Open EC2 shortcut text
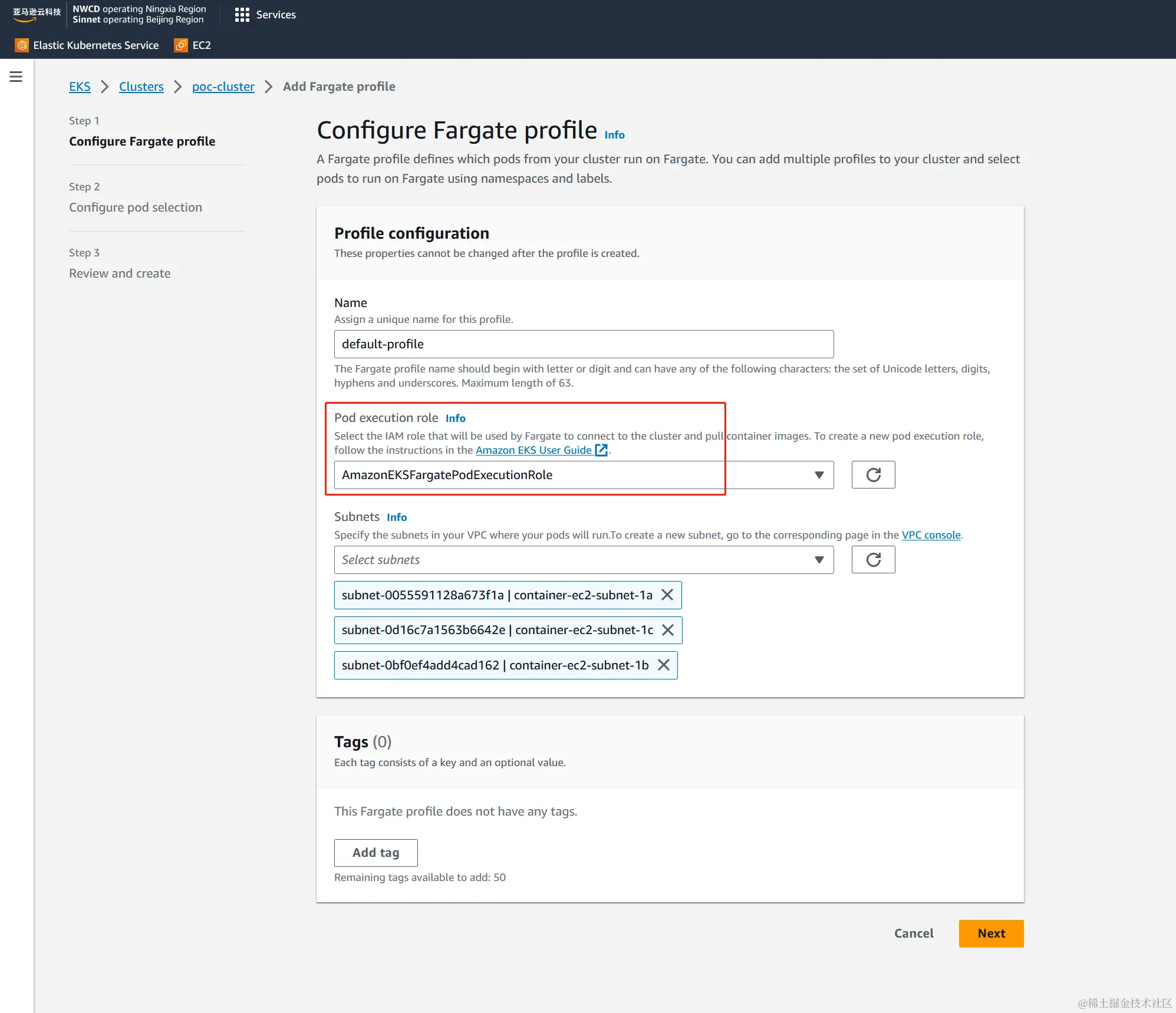The width and height of the screenshot is (1176, 1013). click(x=202, y=45)
